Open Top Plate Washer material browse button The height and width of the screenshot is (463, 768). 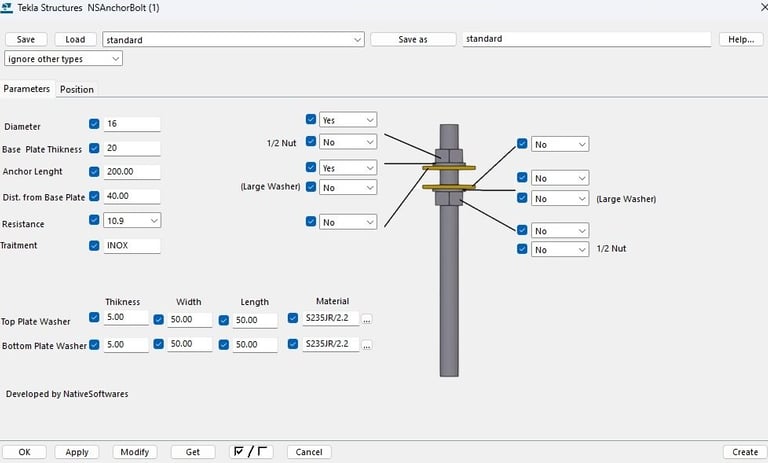tap(366, 319)
